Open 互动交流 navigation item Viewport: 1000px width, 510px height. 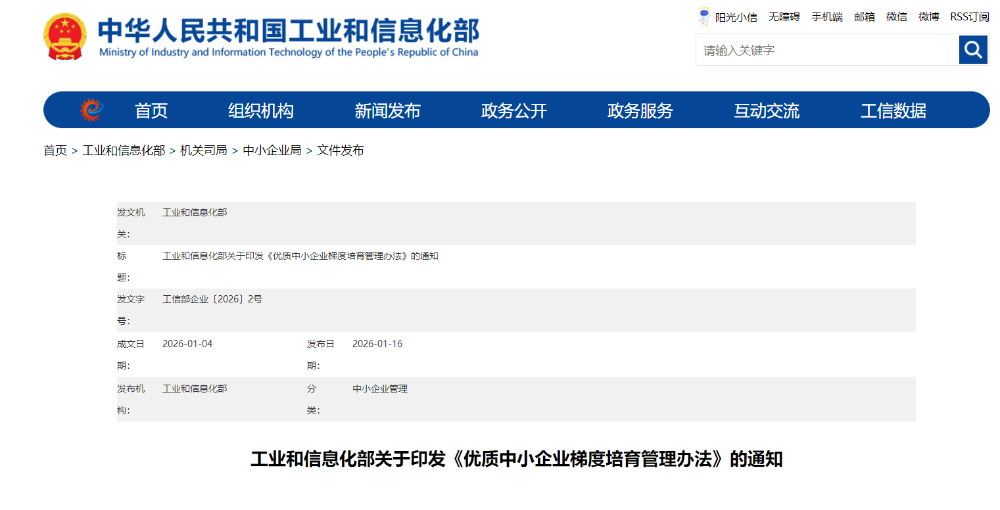[x=767, y=111]
